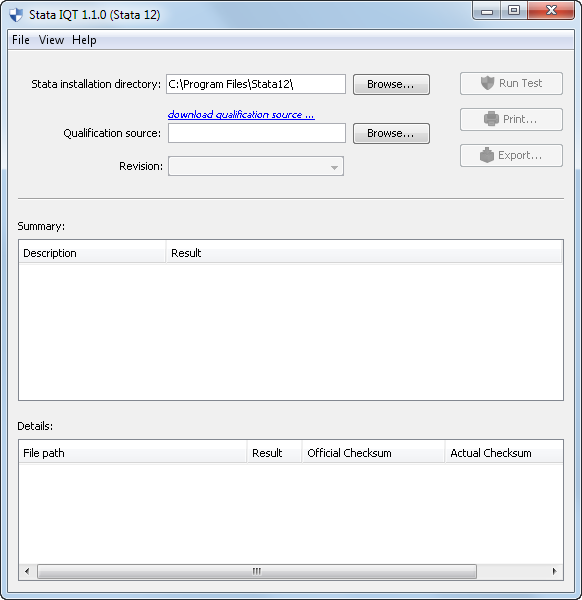582x600 pixels.
Task: Sort Details by File path column
Action: [x=133, y=453]
